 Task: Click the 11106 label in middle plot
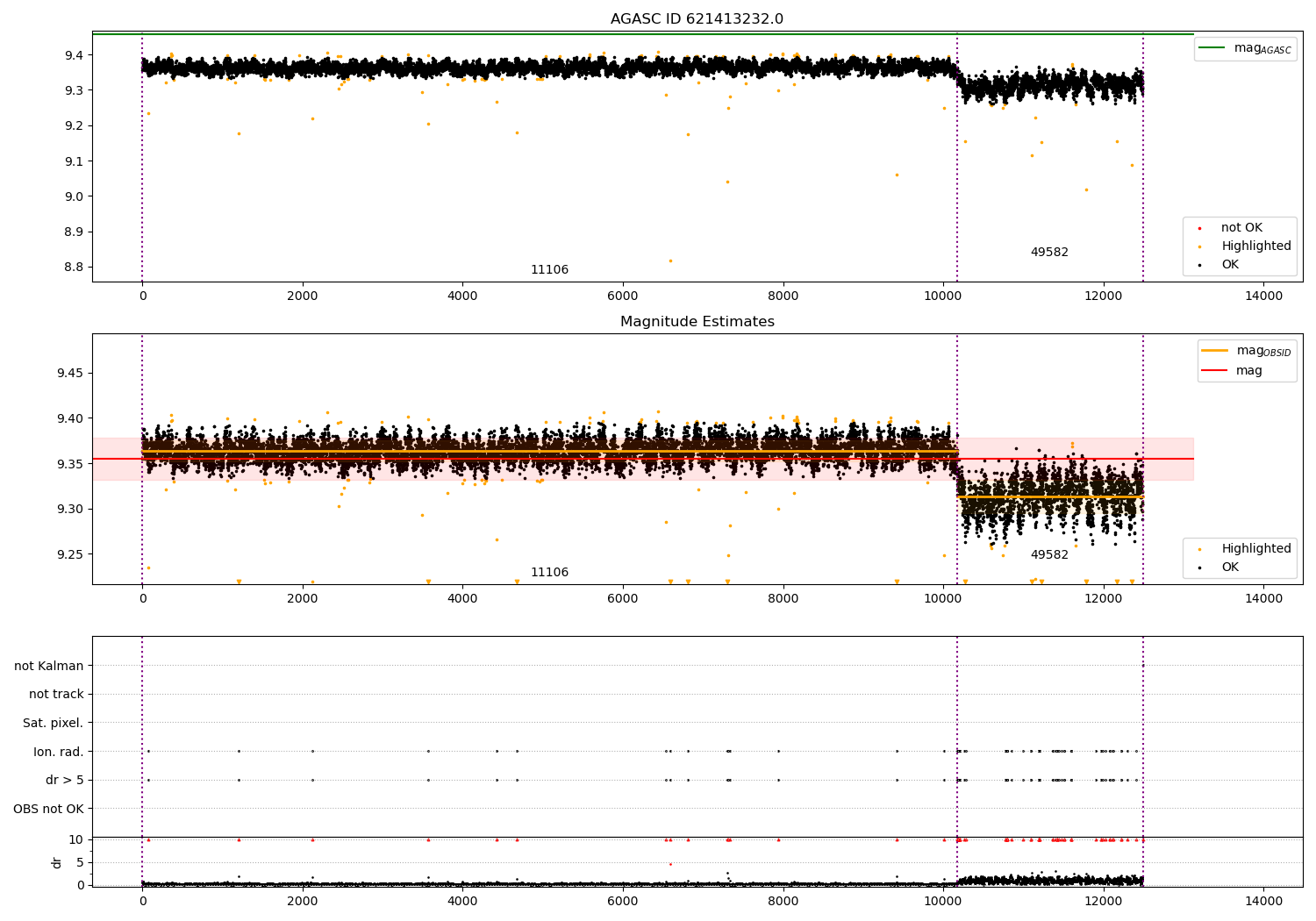coord(549,573)
